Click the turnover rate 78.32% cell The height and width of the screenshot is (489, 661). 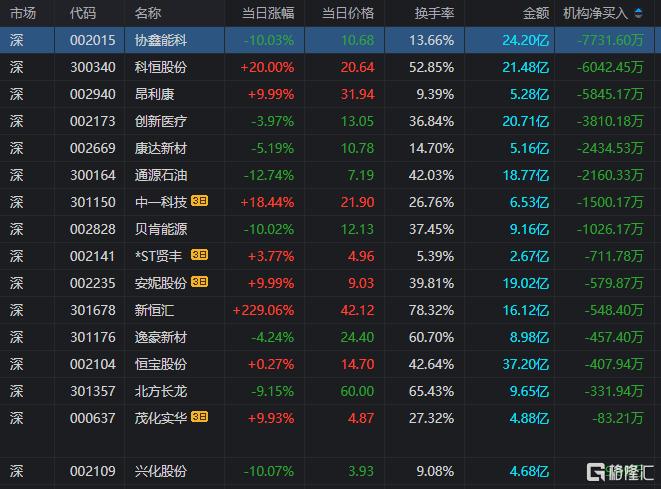(431, 310)
